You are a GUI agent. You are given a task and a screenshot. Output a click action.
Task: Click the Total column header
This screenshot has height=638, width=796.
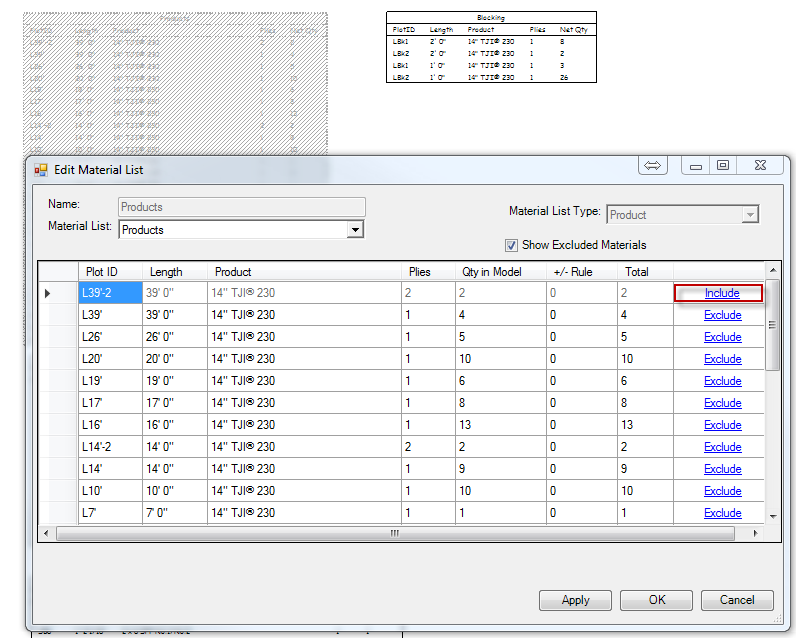[x=645, y=272]
